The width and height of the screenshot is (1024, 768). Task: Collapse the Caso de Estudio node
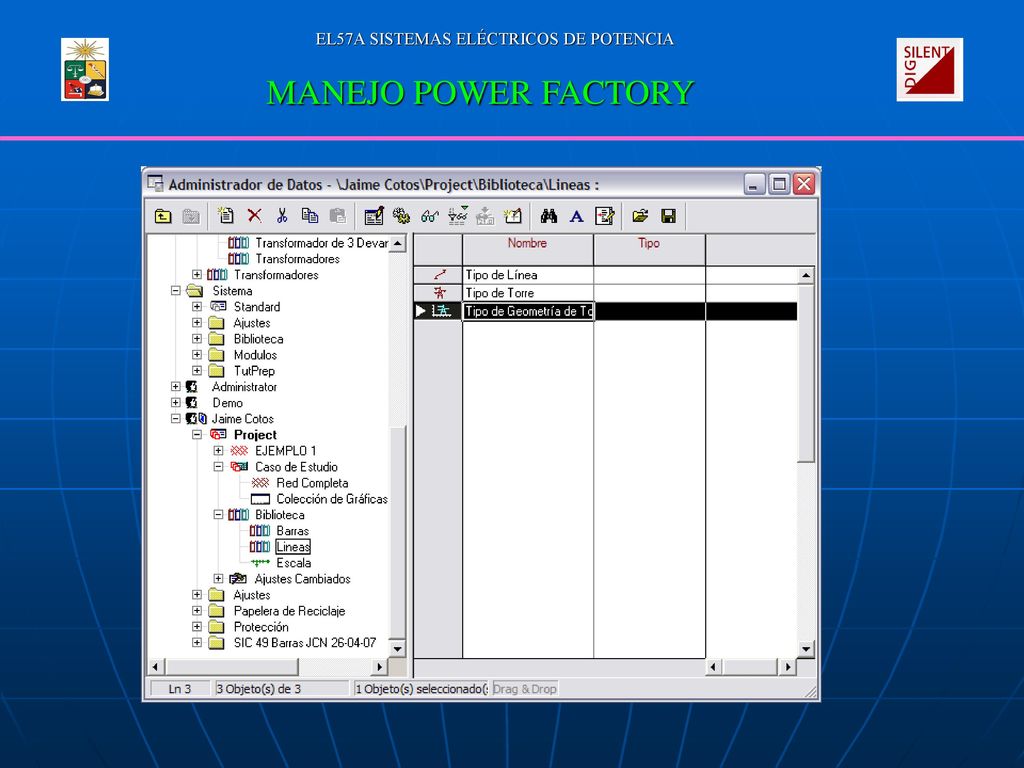pyautogui.click(x=218, y=466)
